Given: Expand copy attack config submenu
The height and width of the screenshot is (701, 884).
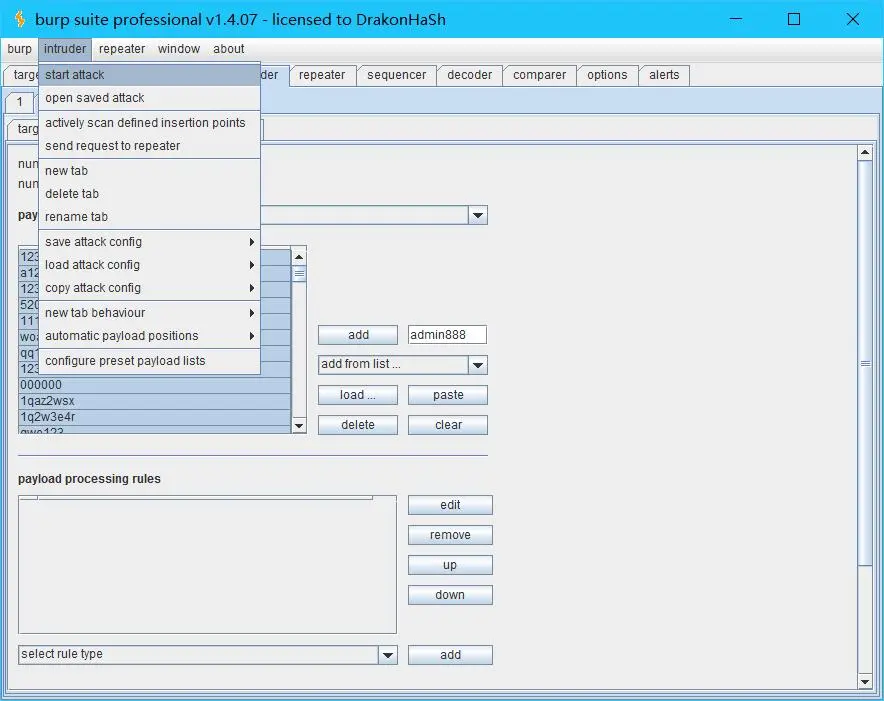Looking at the screenshot, I should (x=149, y=288).
